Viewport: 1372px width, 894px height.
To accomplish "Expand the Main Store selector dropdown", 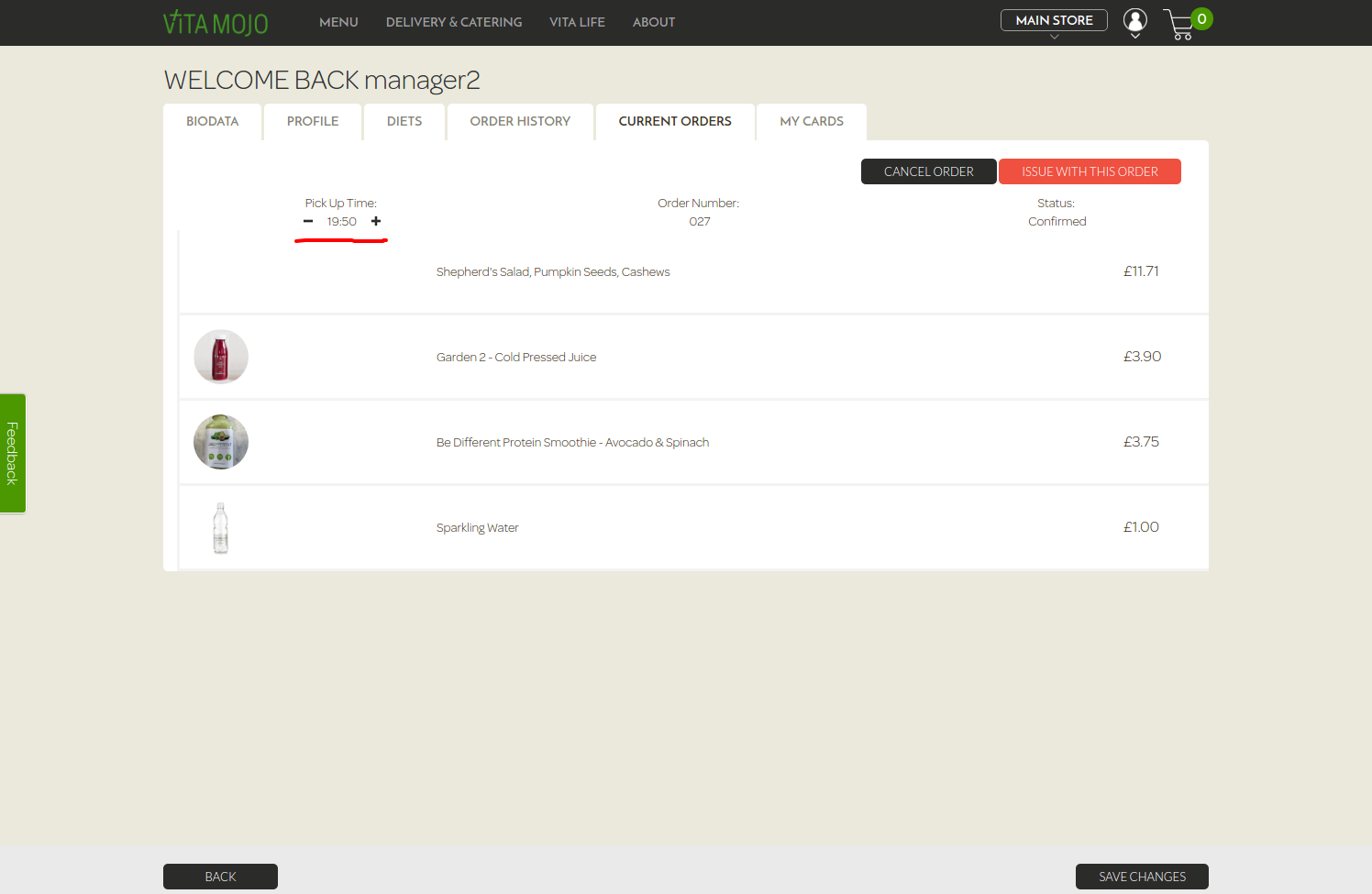I will tap(1054, 20).
